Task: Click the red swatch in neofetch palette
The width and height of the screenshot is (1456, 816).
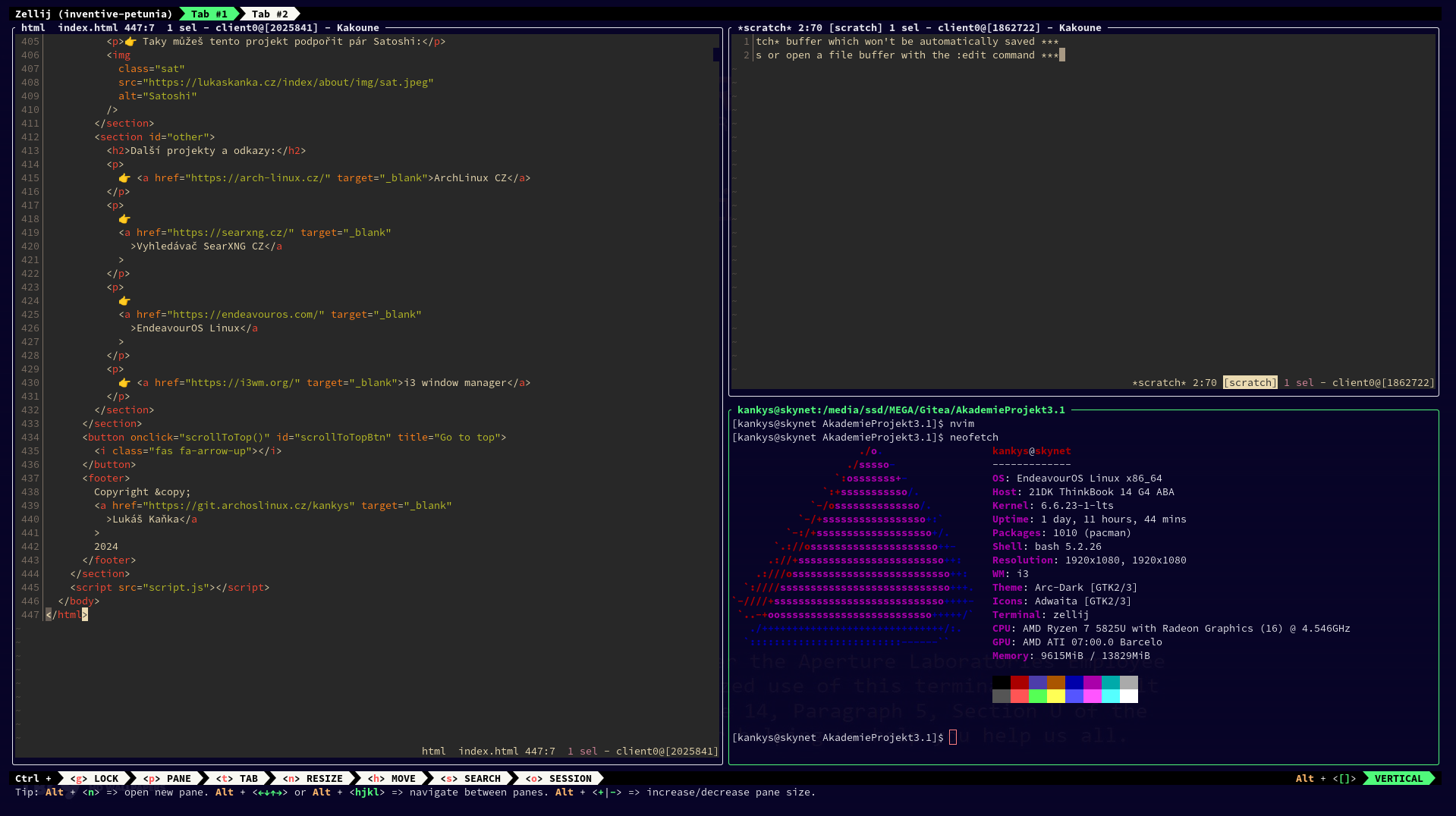Action: click(x=1019, y=683)
